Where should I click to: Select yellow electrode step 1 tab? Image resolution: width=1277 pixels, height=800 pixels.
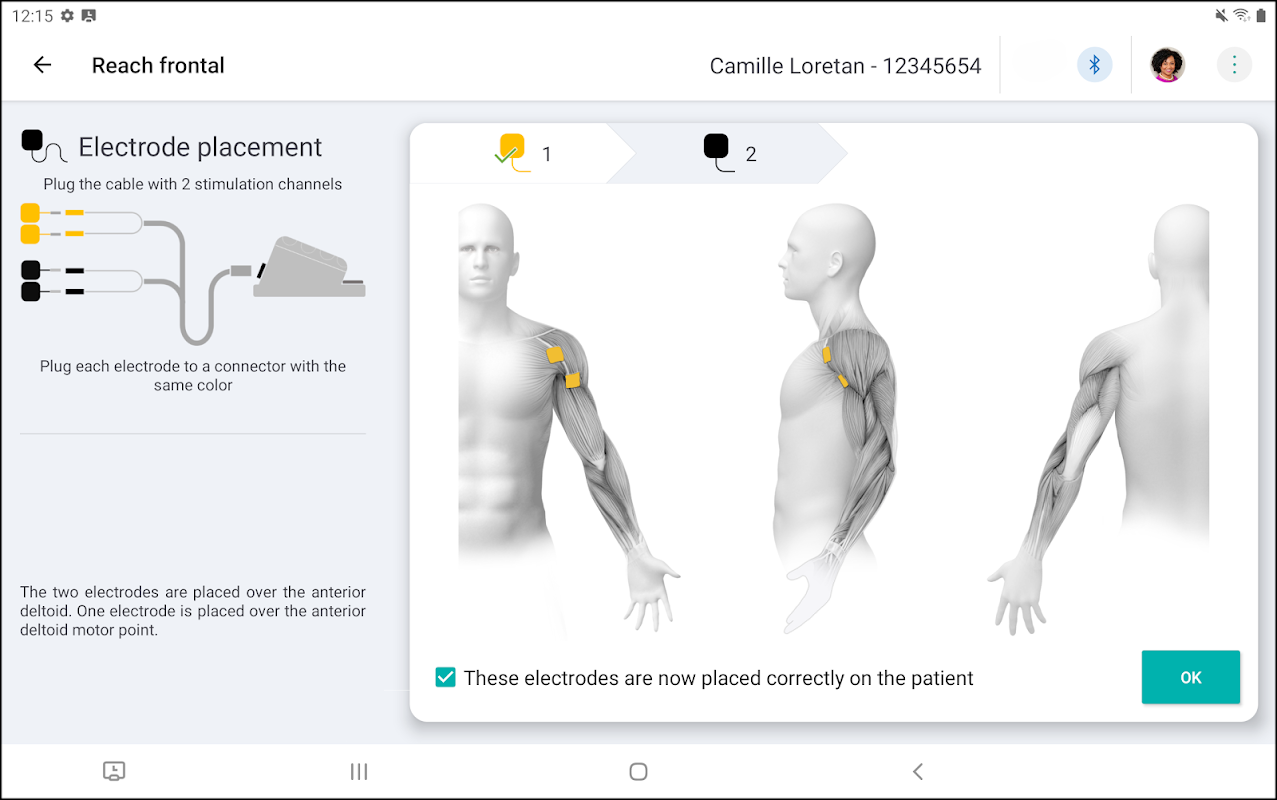click(522, 153)
